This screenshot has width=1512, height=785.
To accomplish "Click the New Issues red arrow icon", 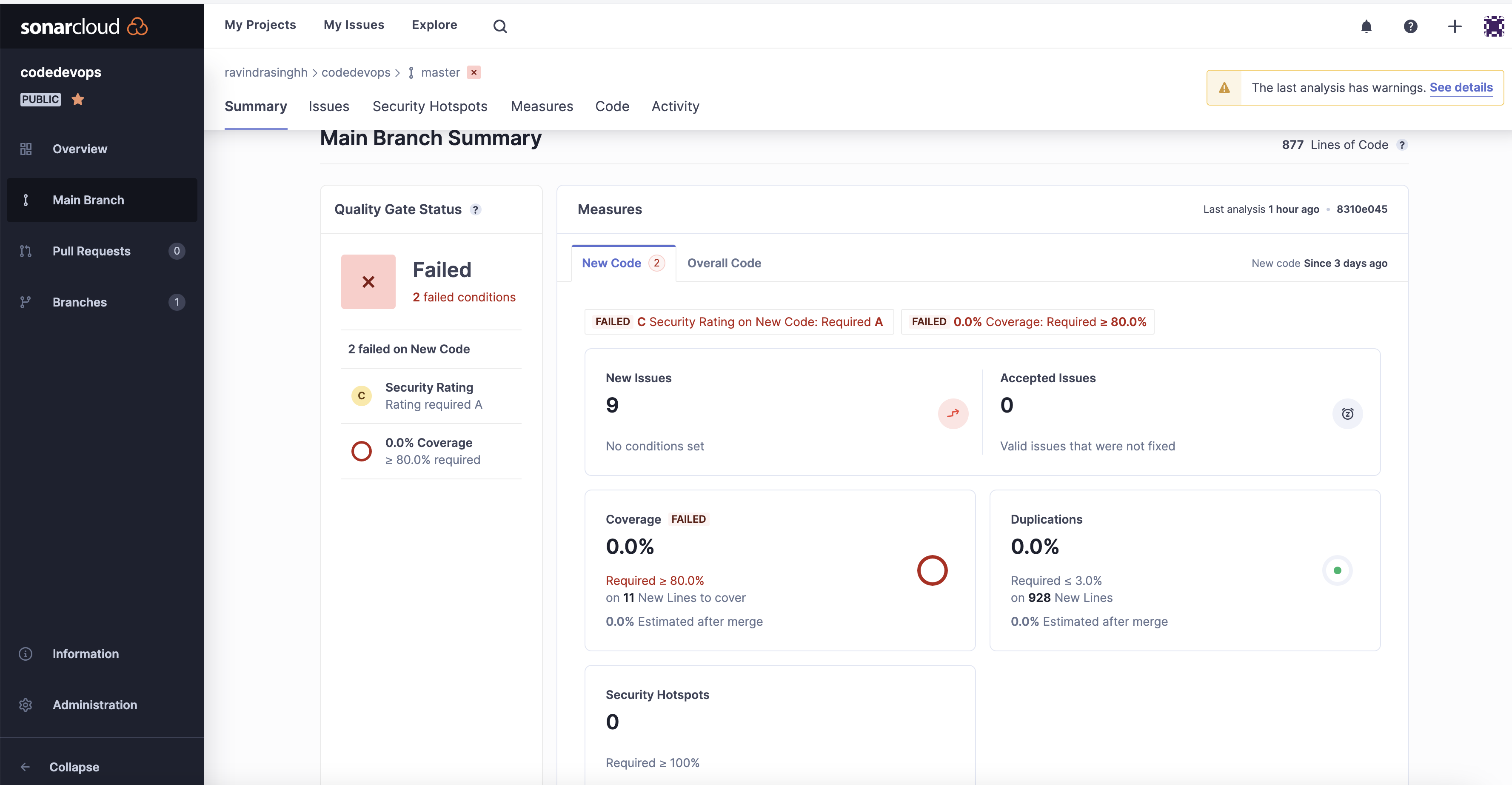I will tap(953, 413).
